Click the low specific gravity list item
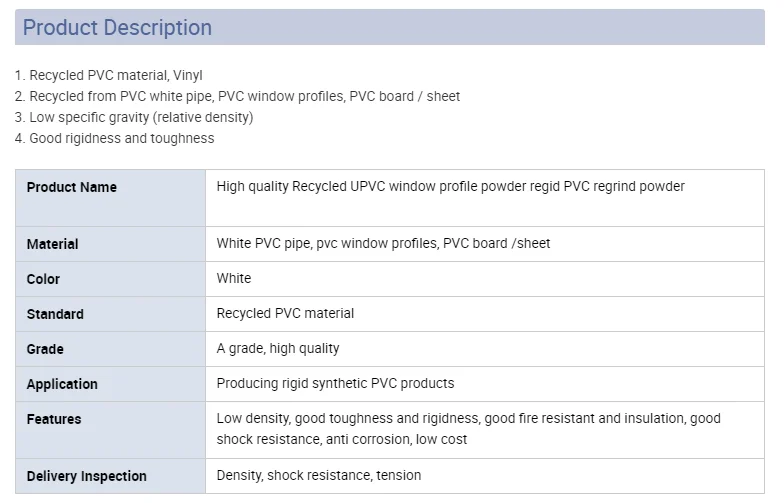Viewport: 784px width, 503px height. pyautogui.click(x=134, y=117)
